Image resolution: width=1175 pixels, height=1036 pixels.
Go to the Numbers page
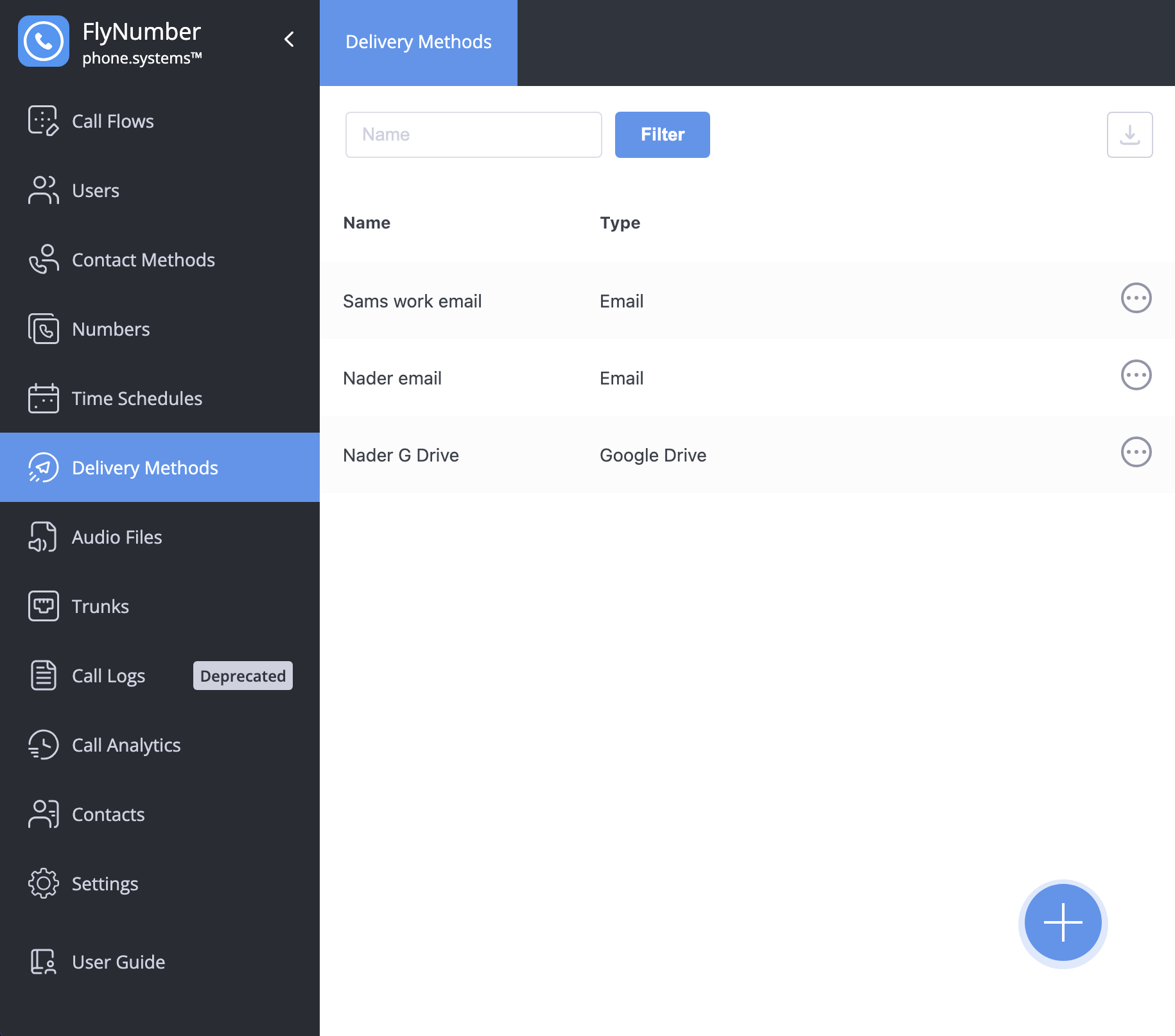pos(111,329)
